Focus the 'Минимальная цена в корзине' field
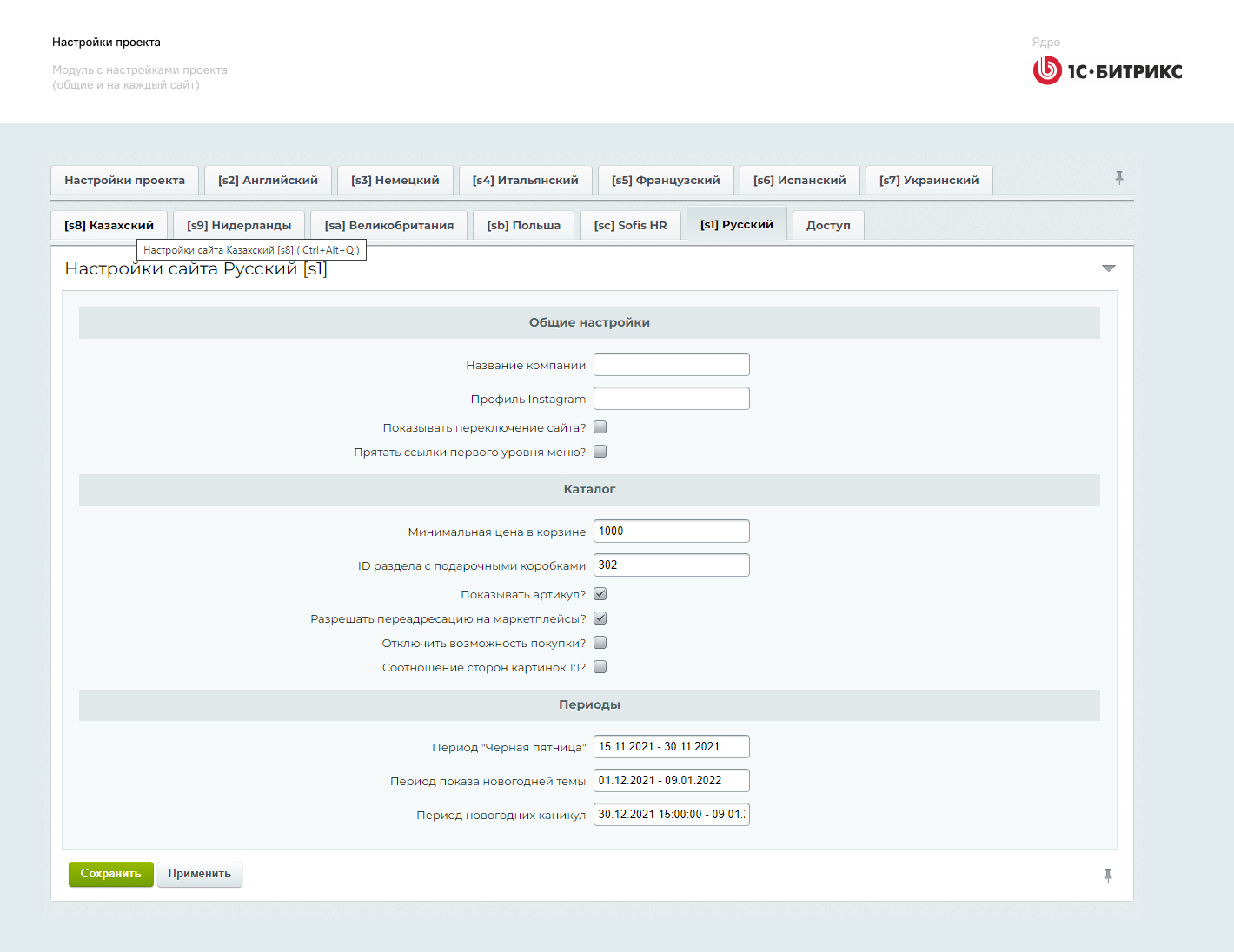This screenshot has width=1234, height=952. pos(671,532)
